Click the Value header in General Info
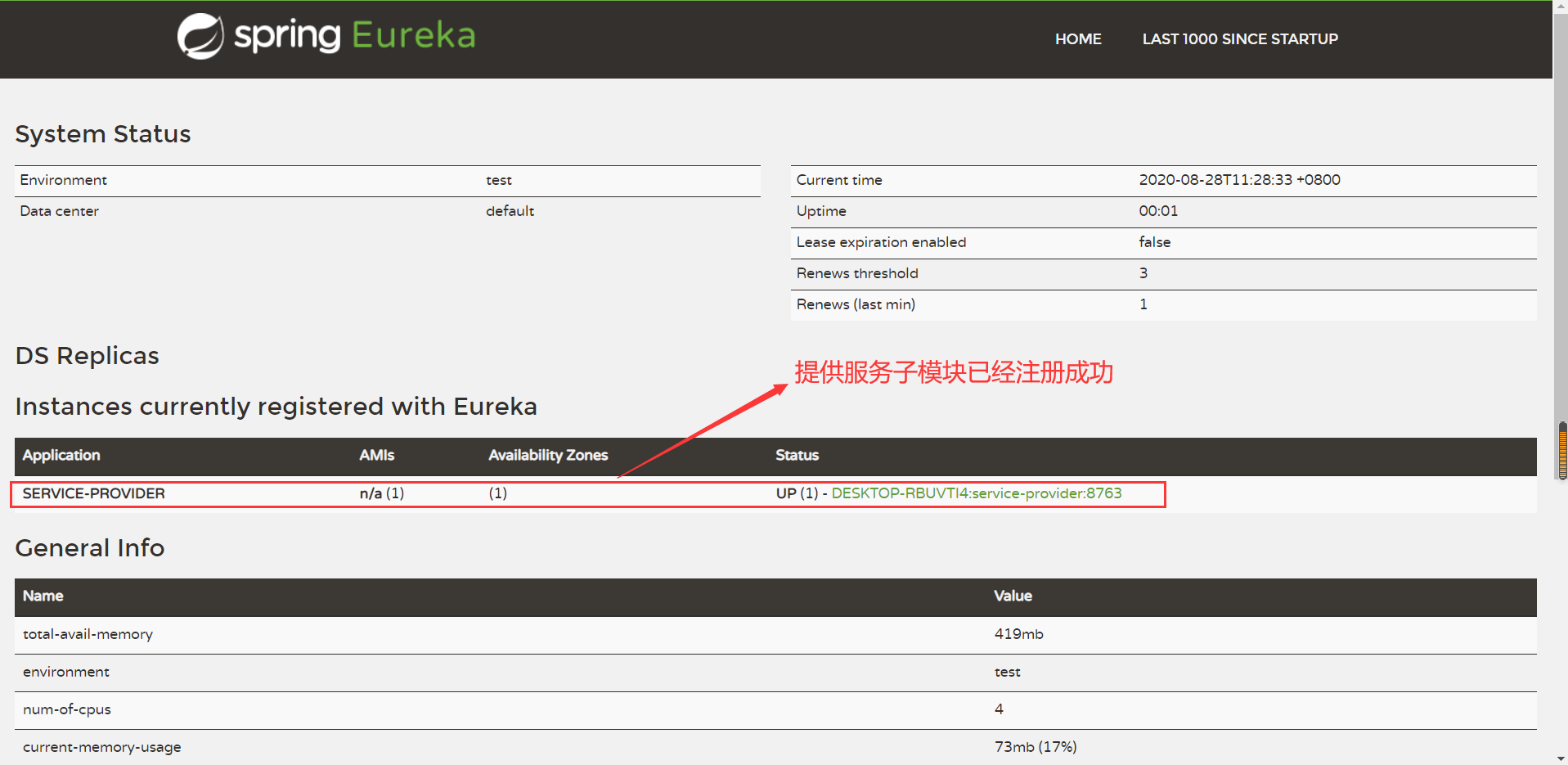 click(1012, 596)
